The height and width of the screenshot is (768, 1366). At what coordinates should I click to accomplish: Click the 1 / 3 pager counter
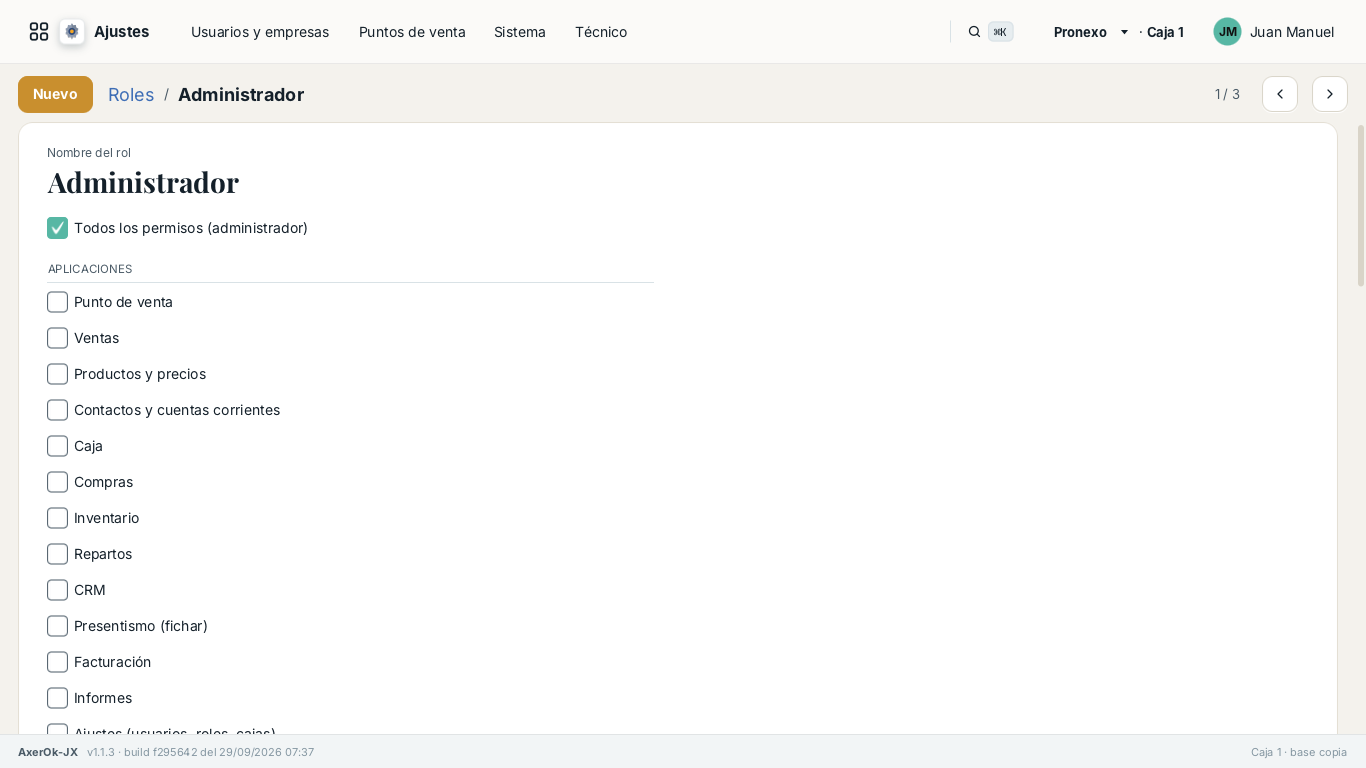(1227, 94)
